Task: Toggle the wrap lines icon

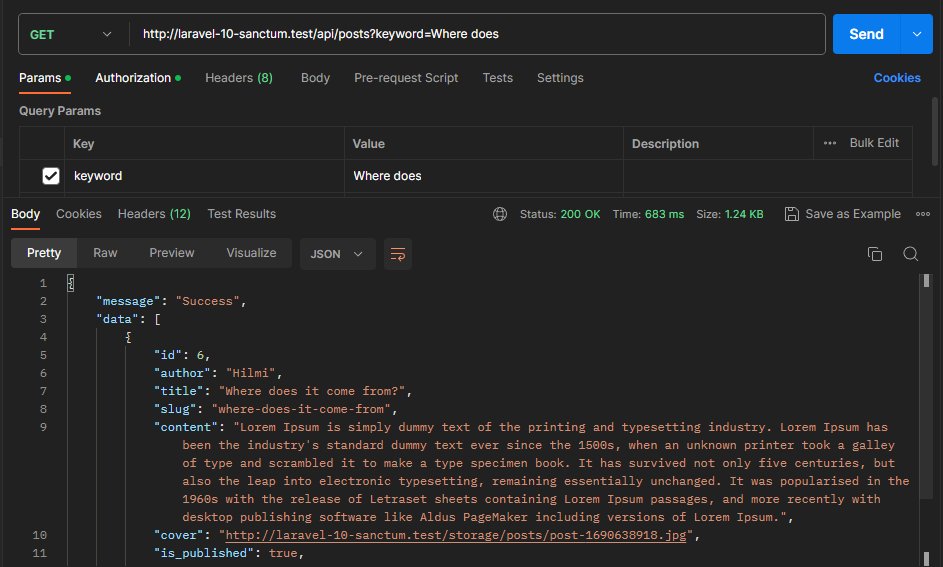Action: tap(398, 254)
